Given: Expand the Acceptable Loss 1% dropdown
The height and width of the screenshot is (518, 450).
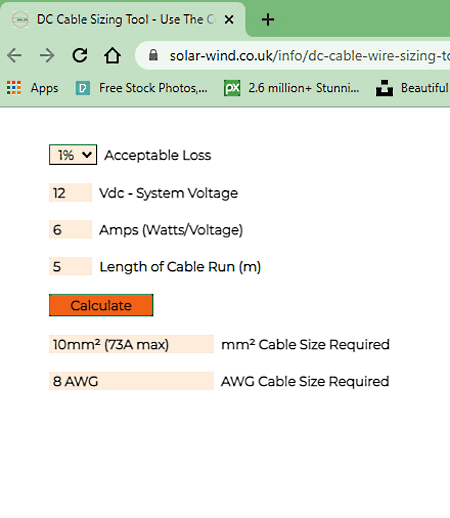Looking at the screenshot, I should pyautogui.click(x=73, y=155).
